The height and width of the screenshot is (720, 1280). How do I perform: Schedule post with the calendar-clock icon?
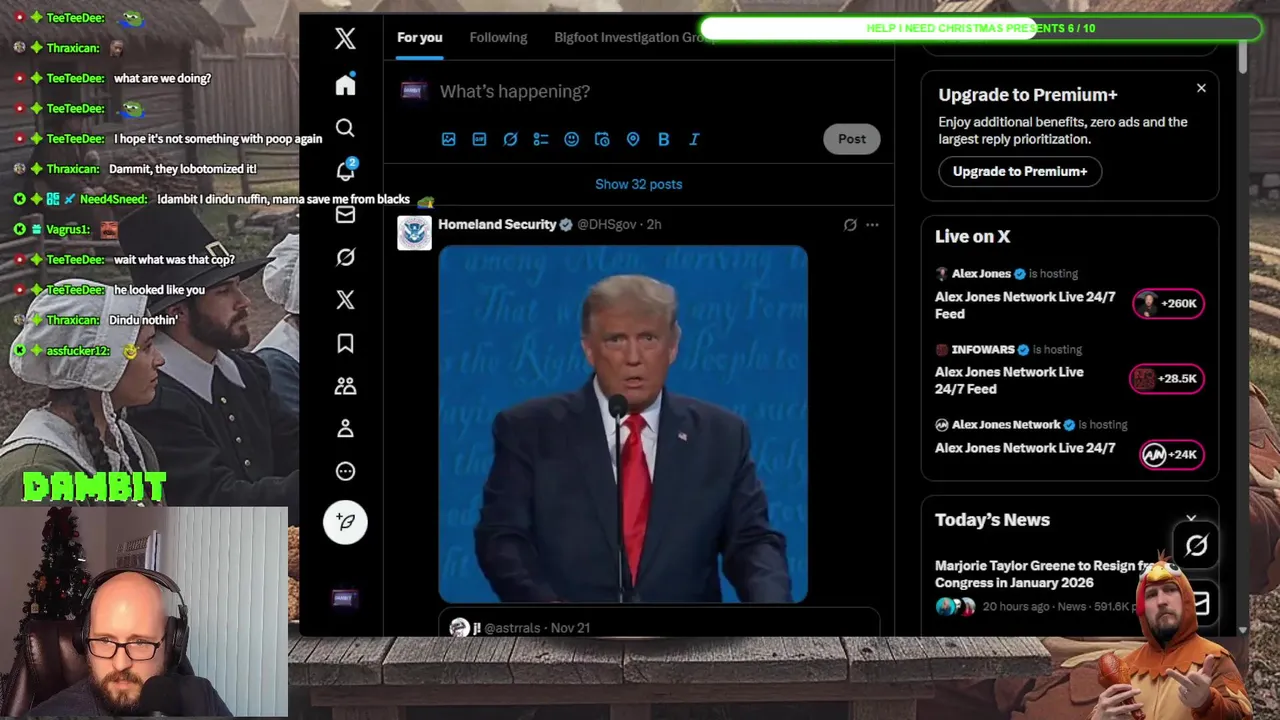click(x=602, y=139)
